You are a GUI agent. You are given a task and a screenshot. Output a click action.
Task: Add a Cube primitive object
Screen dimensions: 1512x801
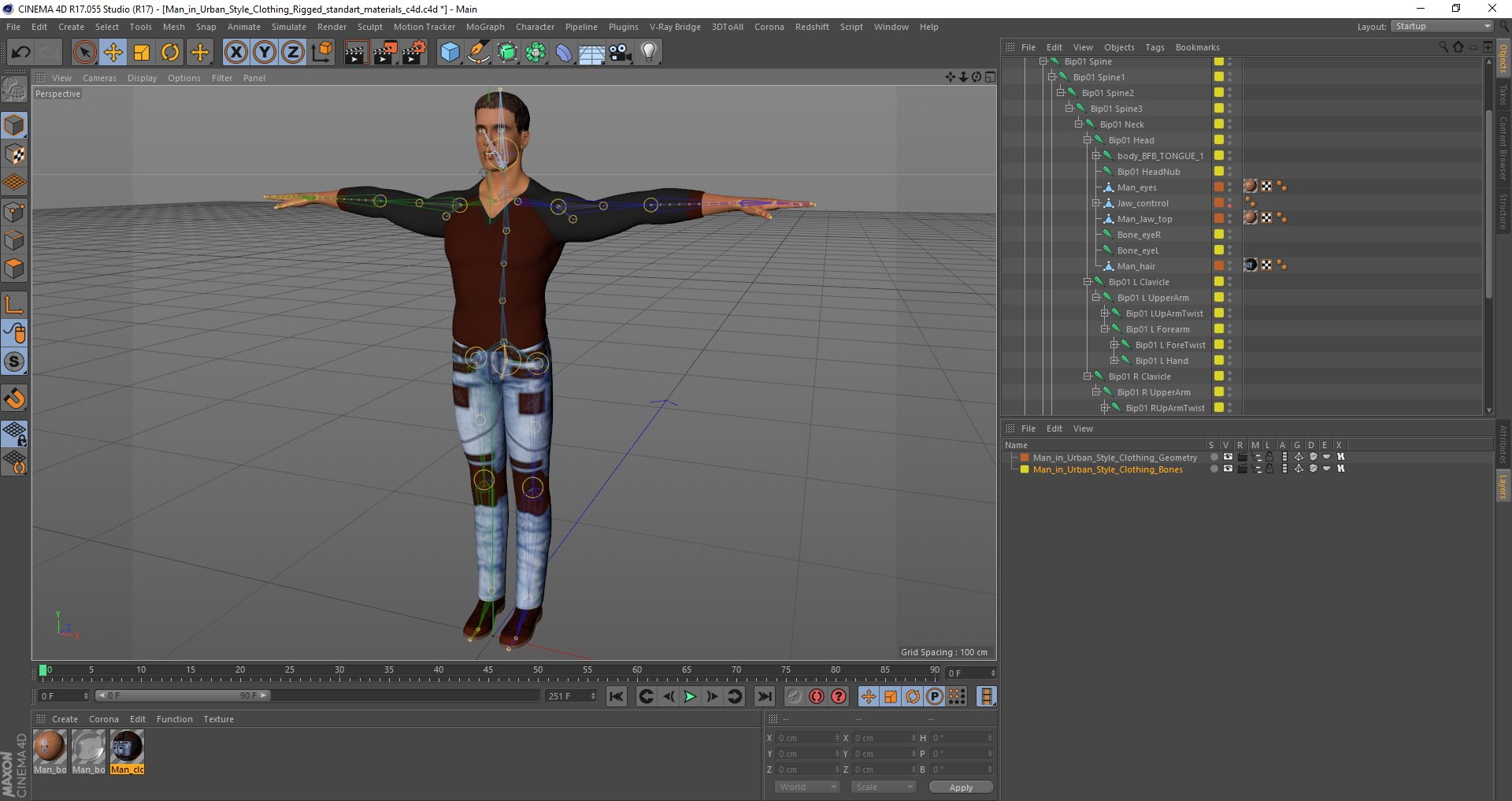point(450,53)
